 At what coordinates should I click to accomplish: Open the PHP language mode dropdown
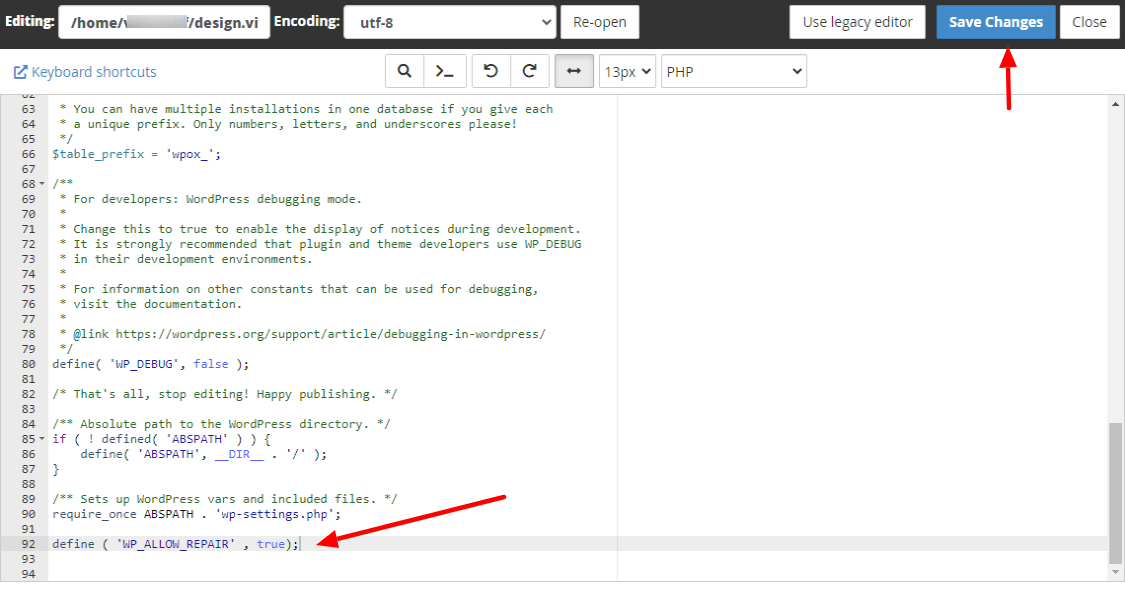click(x=733, y=71)
